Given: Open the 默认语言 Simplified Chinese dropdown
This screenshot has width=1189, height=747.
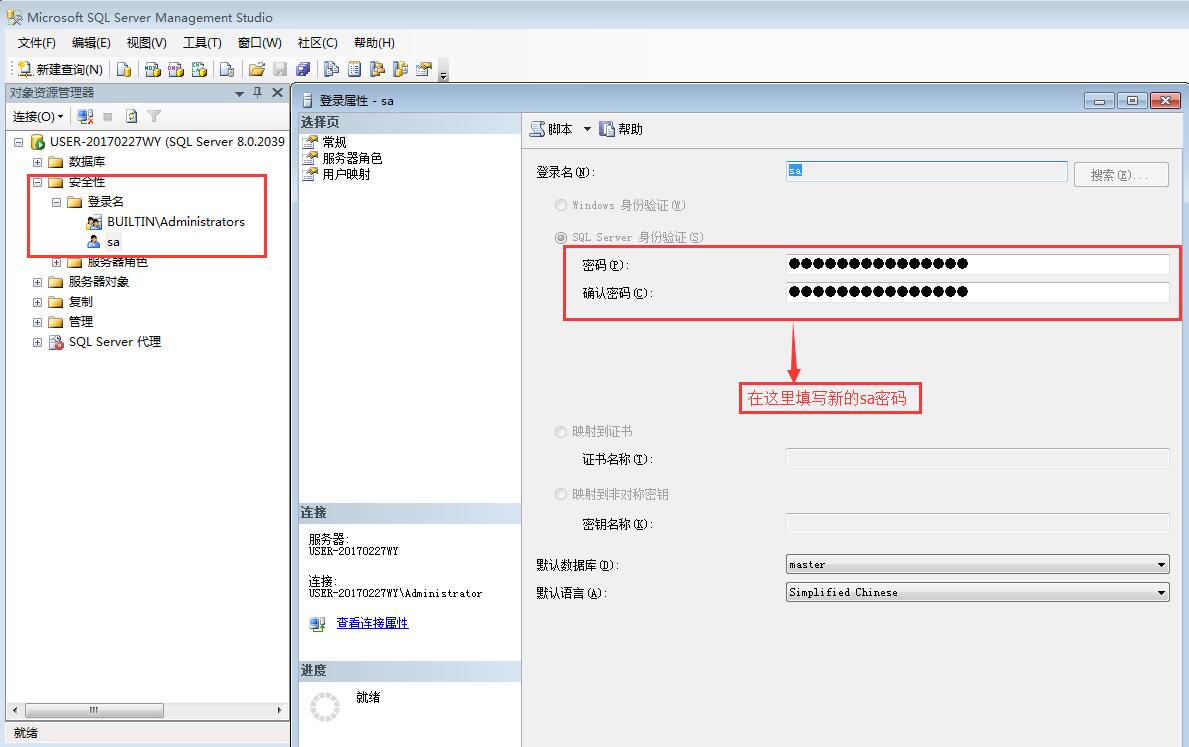Looking at the screenshot, I should 977,592.
